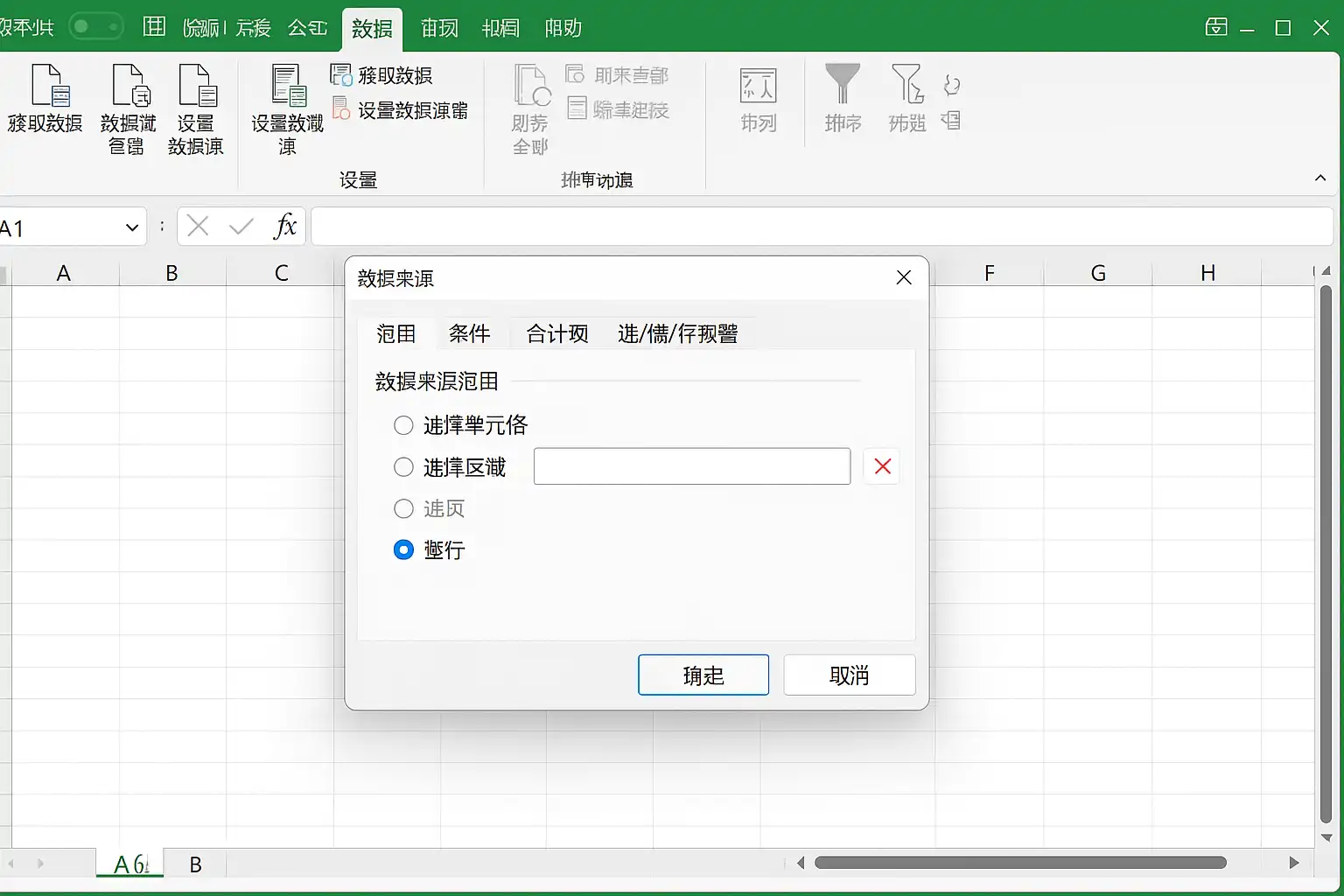The width and height of the screenshot is (1344, 896).
Task: Click the formula bar cancel X icon
Action: (x=199, y=227)
